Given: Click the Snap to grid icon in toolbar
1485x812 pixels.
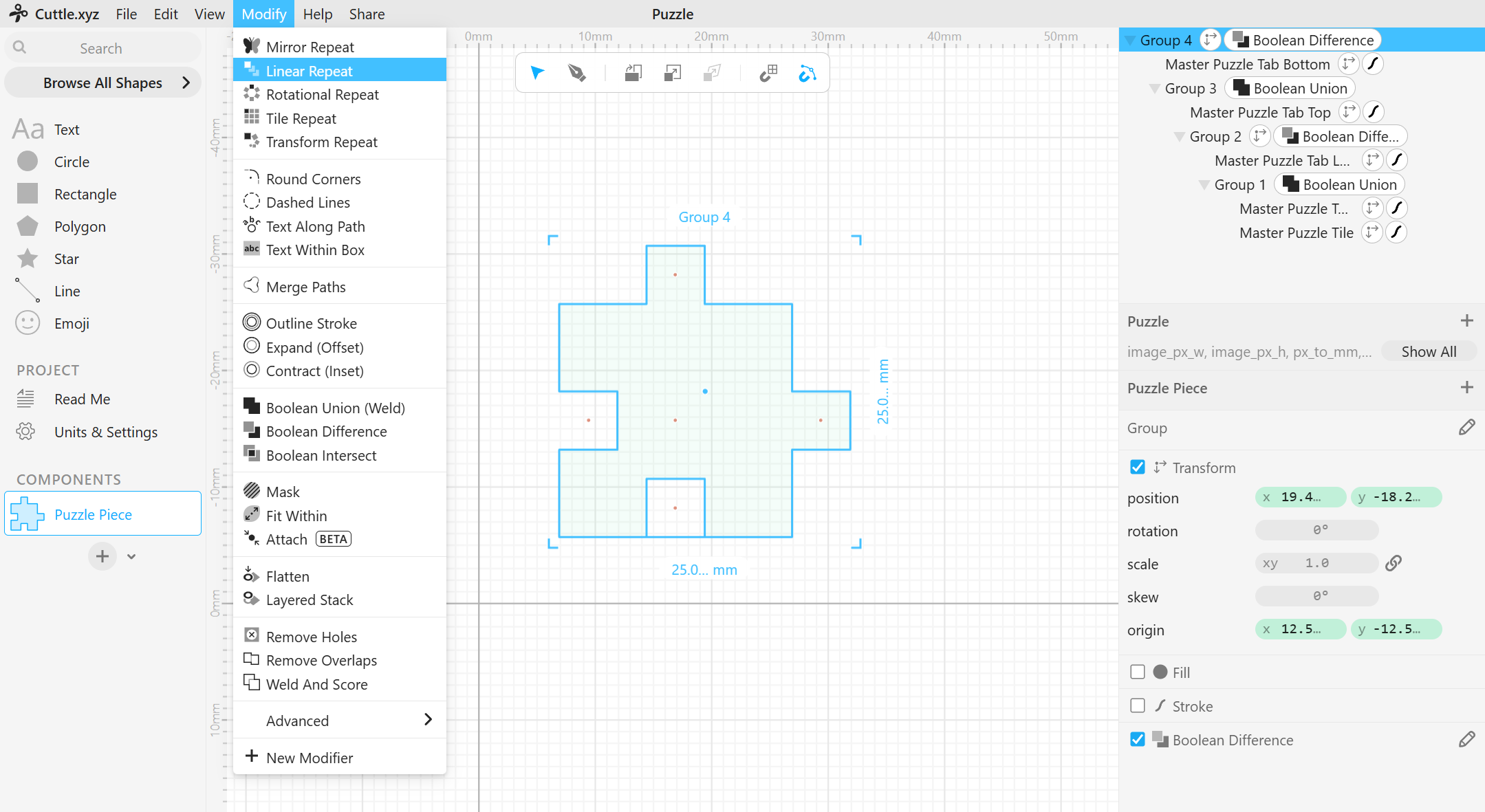Looking at the screenshot, I should 768,72.
